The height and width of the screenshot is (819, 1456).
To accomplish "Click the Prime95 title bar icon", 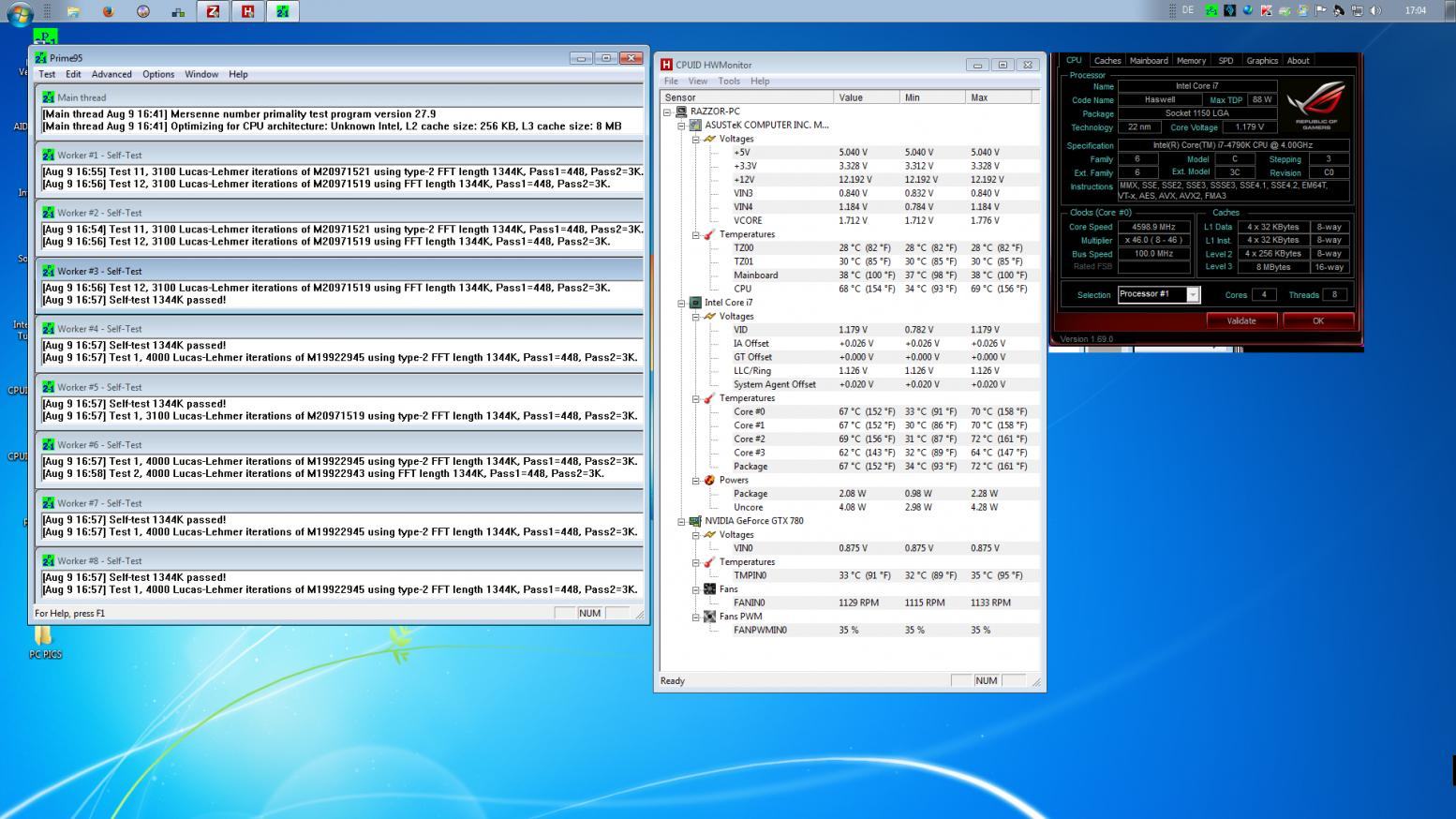I will [x=41, y=58].
